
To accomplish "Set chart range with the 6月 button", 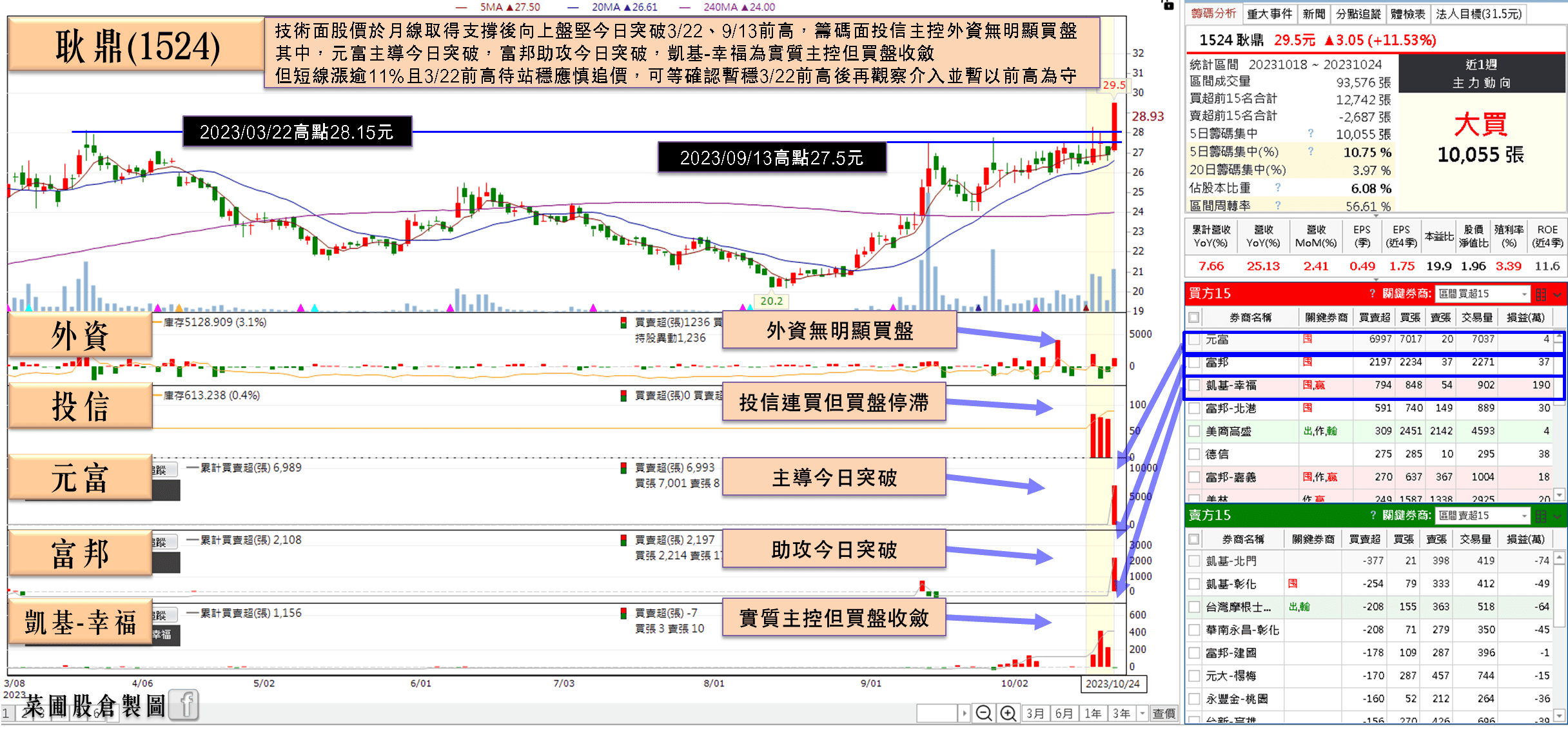I will point(1064,713).
